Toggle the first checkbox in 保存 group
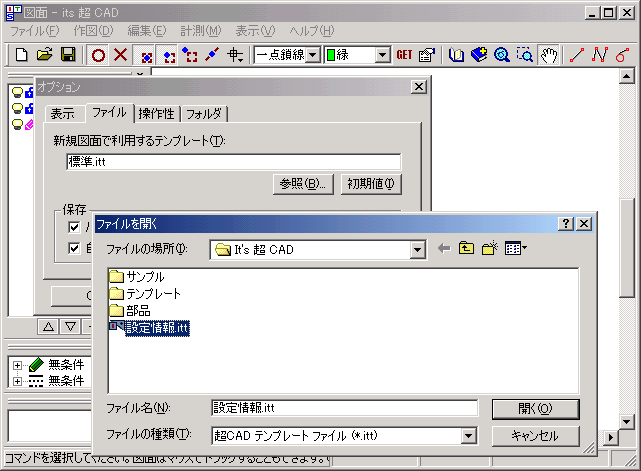This screenshot has width=641, height=471. (x=74, y=227)
